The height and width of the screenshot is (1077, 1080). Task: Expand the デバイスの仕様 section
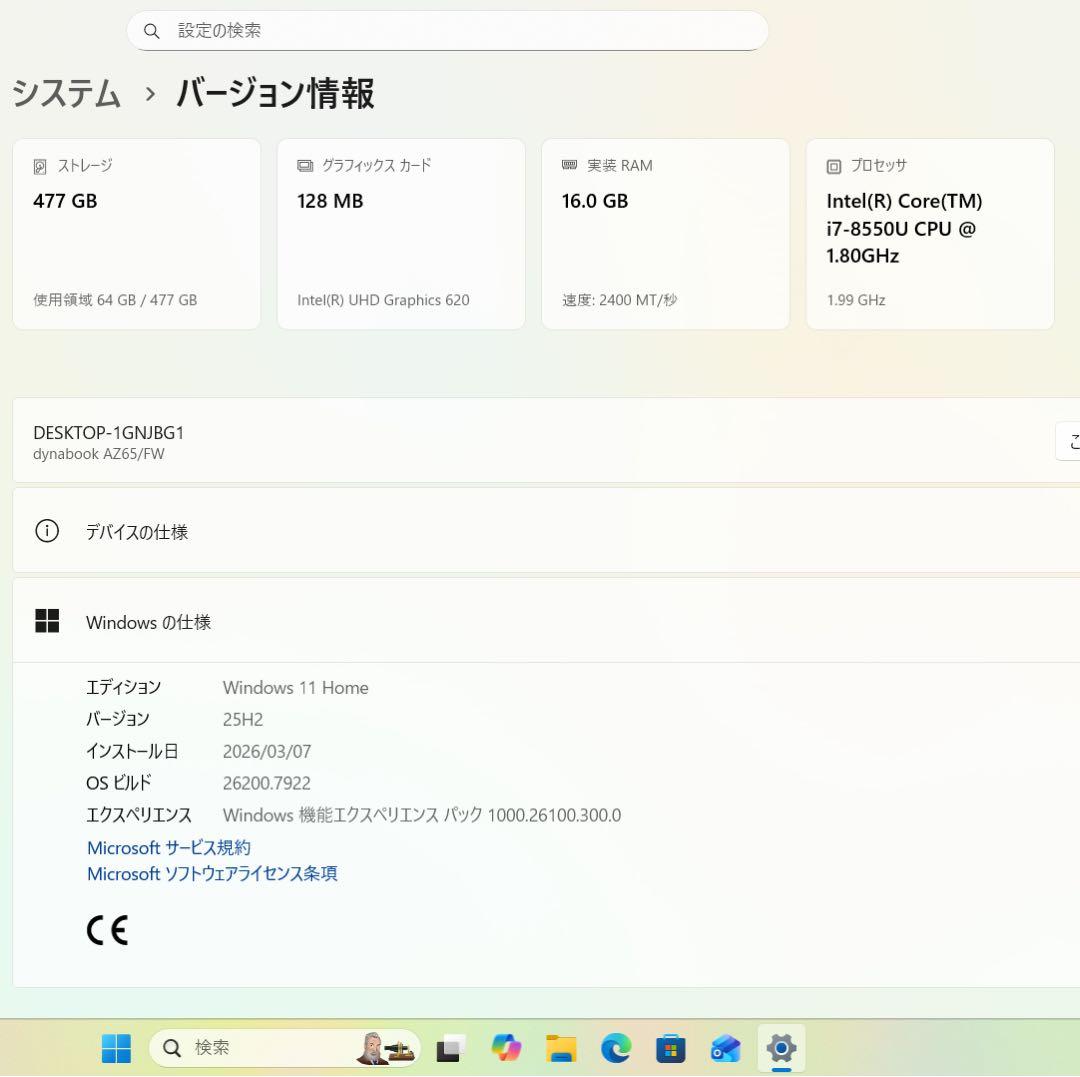(546, 530)
